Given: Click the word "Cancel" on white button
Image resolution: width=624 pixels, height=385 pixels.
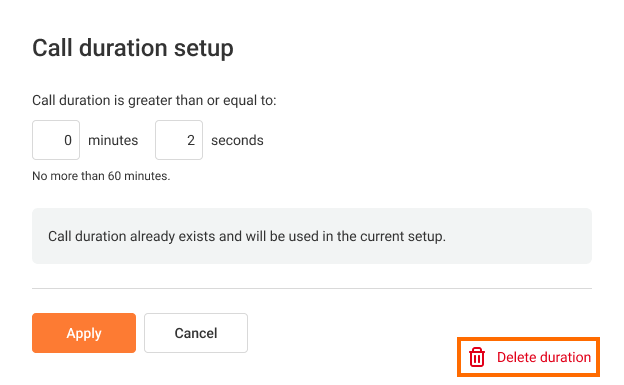Looking at the screenshot, I should coord(196,333).
